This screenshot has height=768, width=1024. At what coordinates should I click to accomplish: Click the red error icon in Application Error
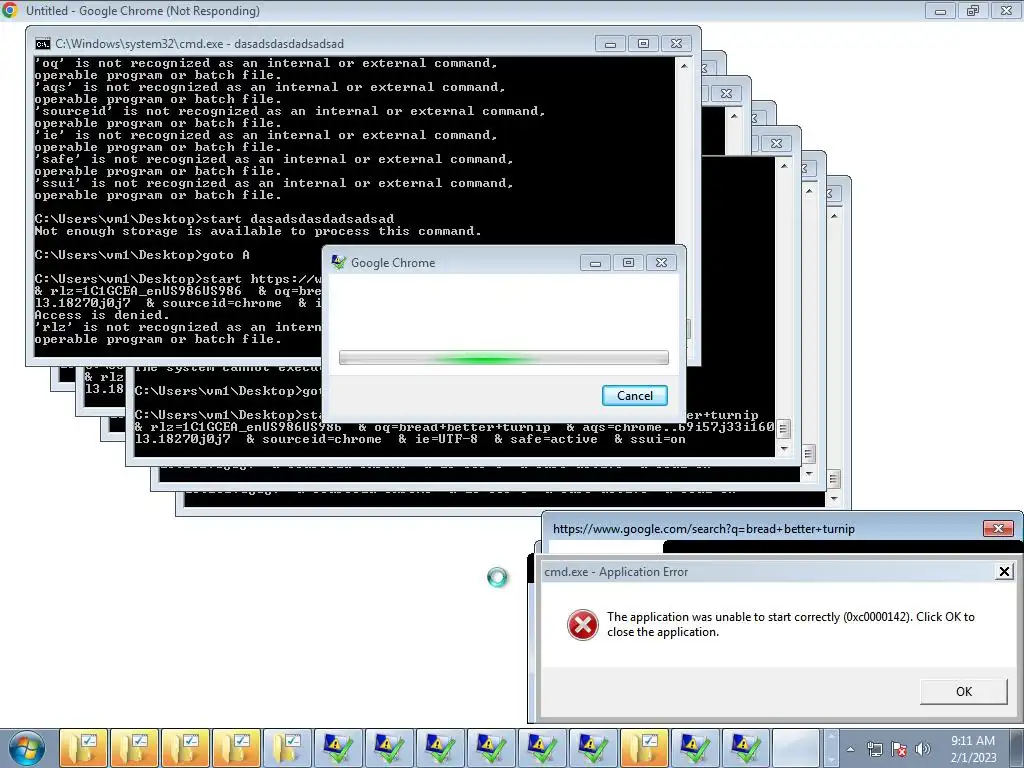[x=583, y=625]
